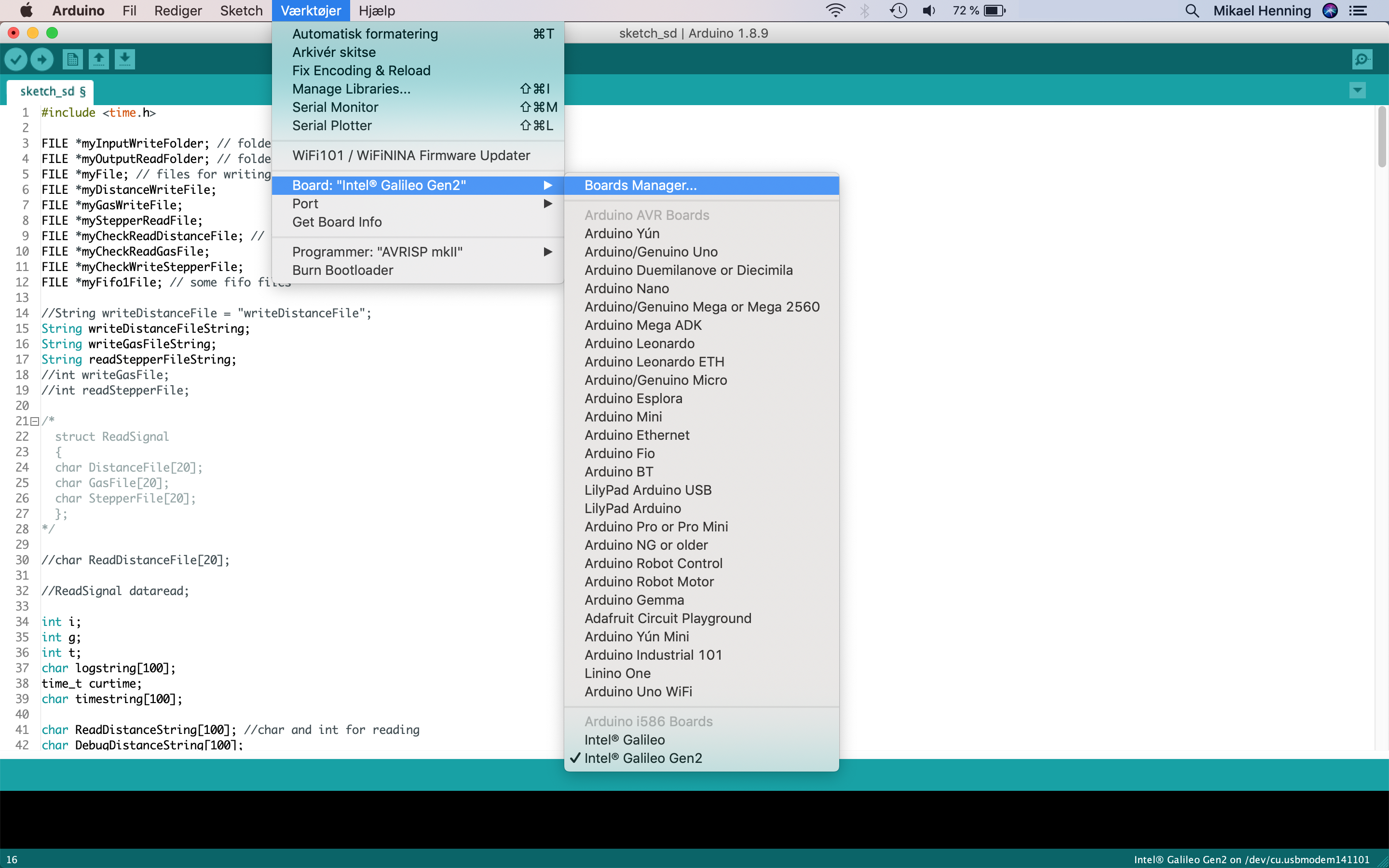Select Arduino Pro or Pro Mini
The image size is (1389, 868).
tap(701, 527)
